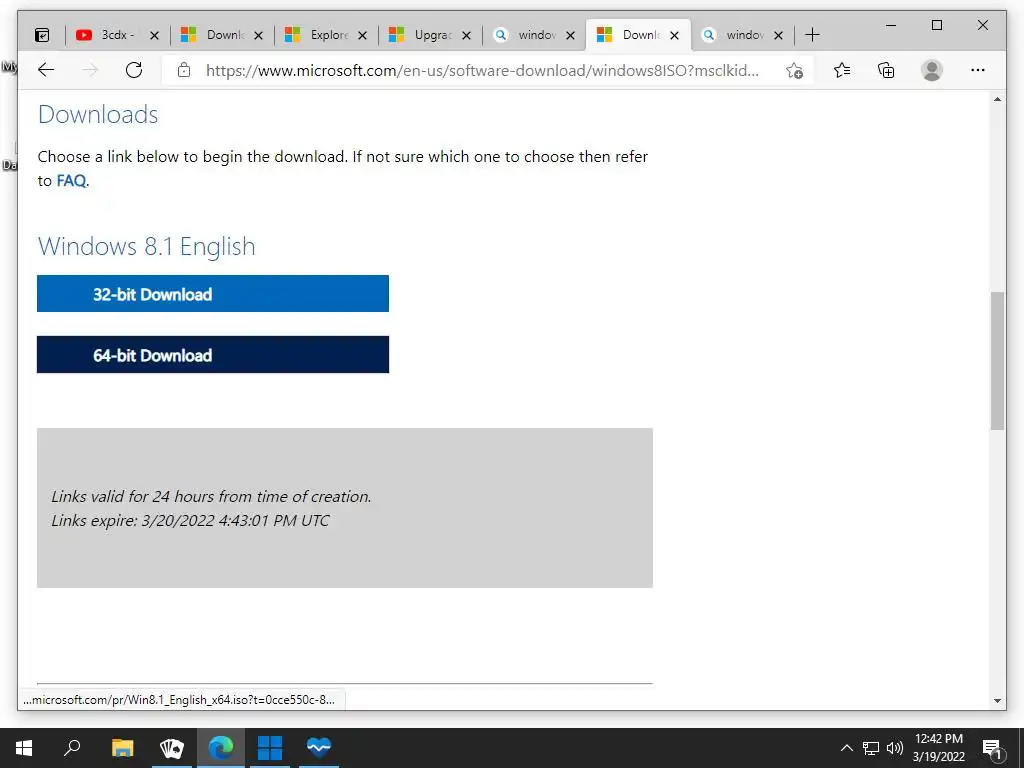Open the Windows Start menu
The width and height of the screenshot is (1024, 768).
(x=24, y=748)
